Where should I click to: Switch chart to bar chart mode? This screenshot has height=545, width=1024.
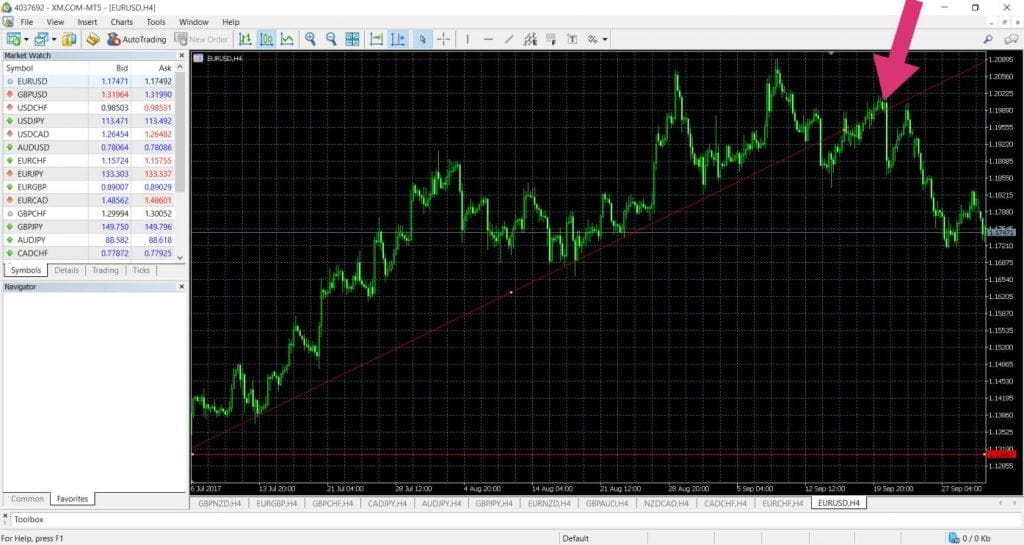point(246,39)
